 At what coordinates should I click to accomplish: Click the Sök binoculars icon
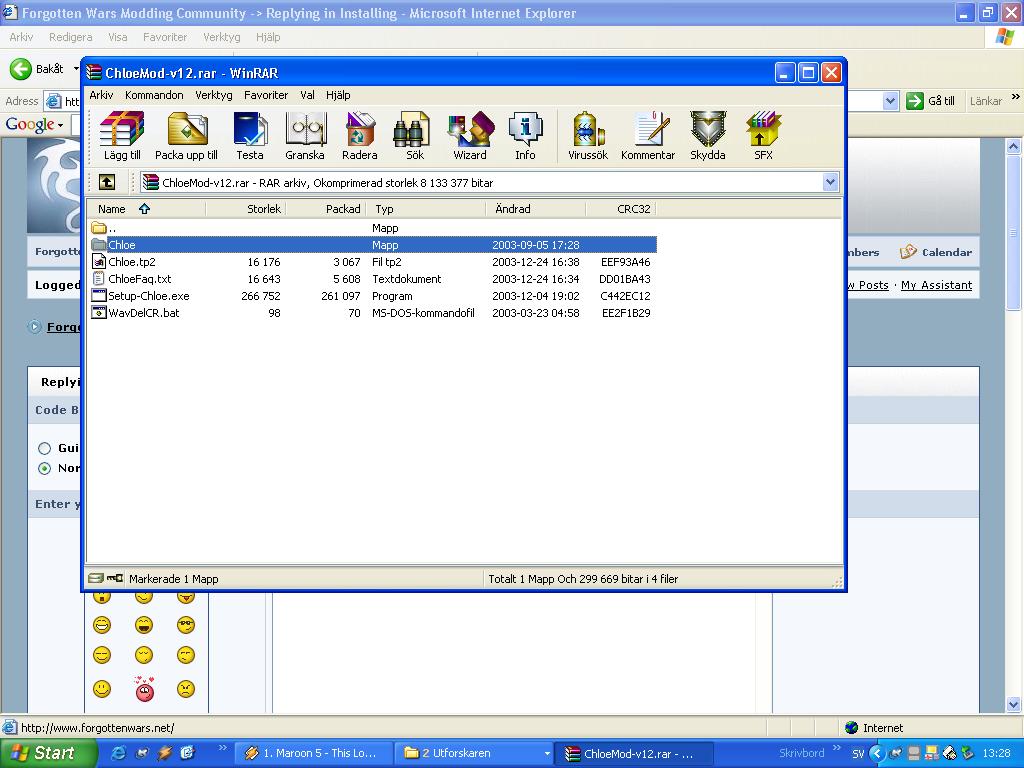pyautogui.click(x=415, y=136)
